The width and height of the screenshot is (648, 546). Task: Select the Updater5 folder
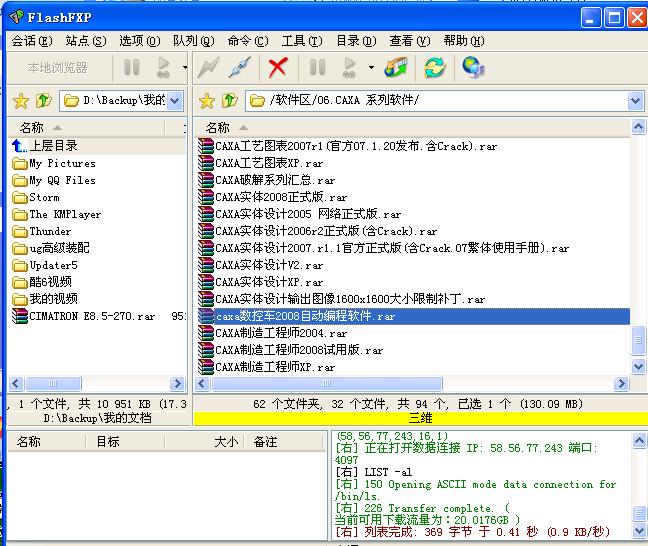(45, 265)
